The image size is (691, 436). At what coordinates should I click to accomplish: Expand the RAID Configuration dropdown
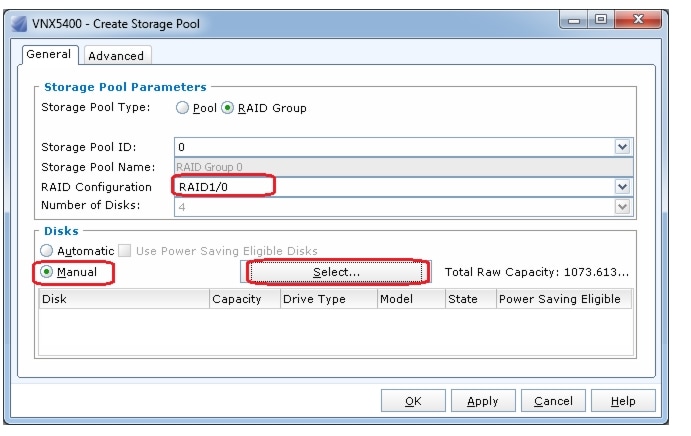point(623,187)
